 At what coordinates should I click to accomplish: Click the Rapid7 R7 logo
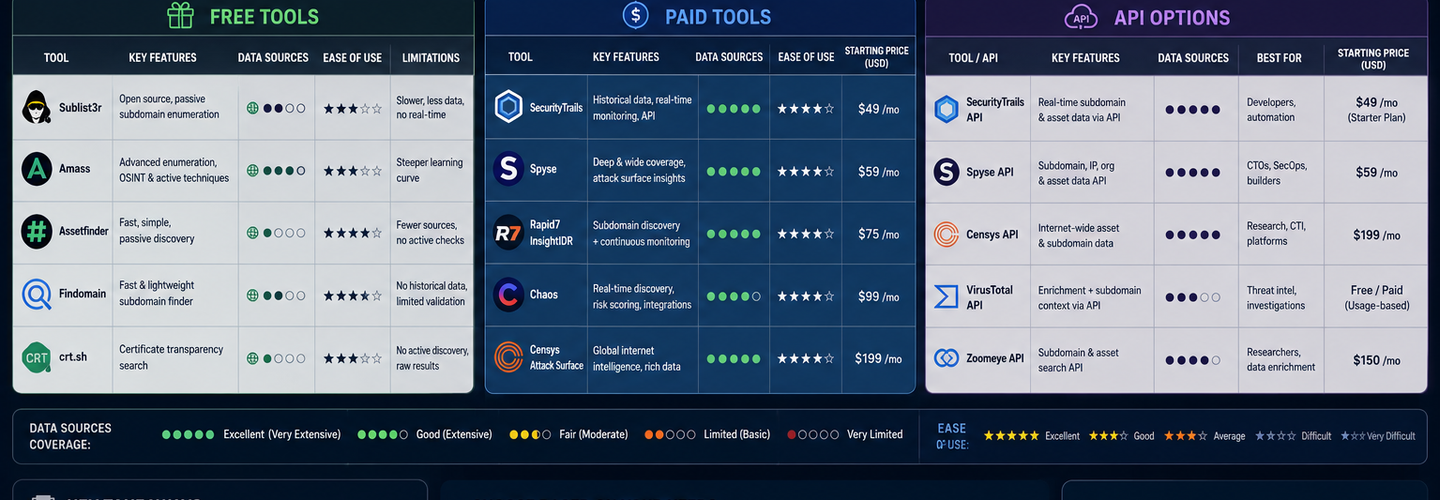(509, 233)
